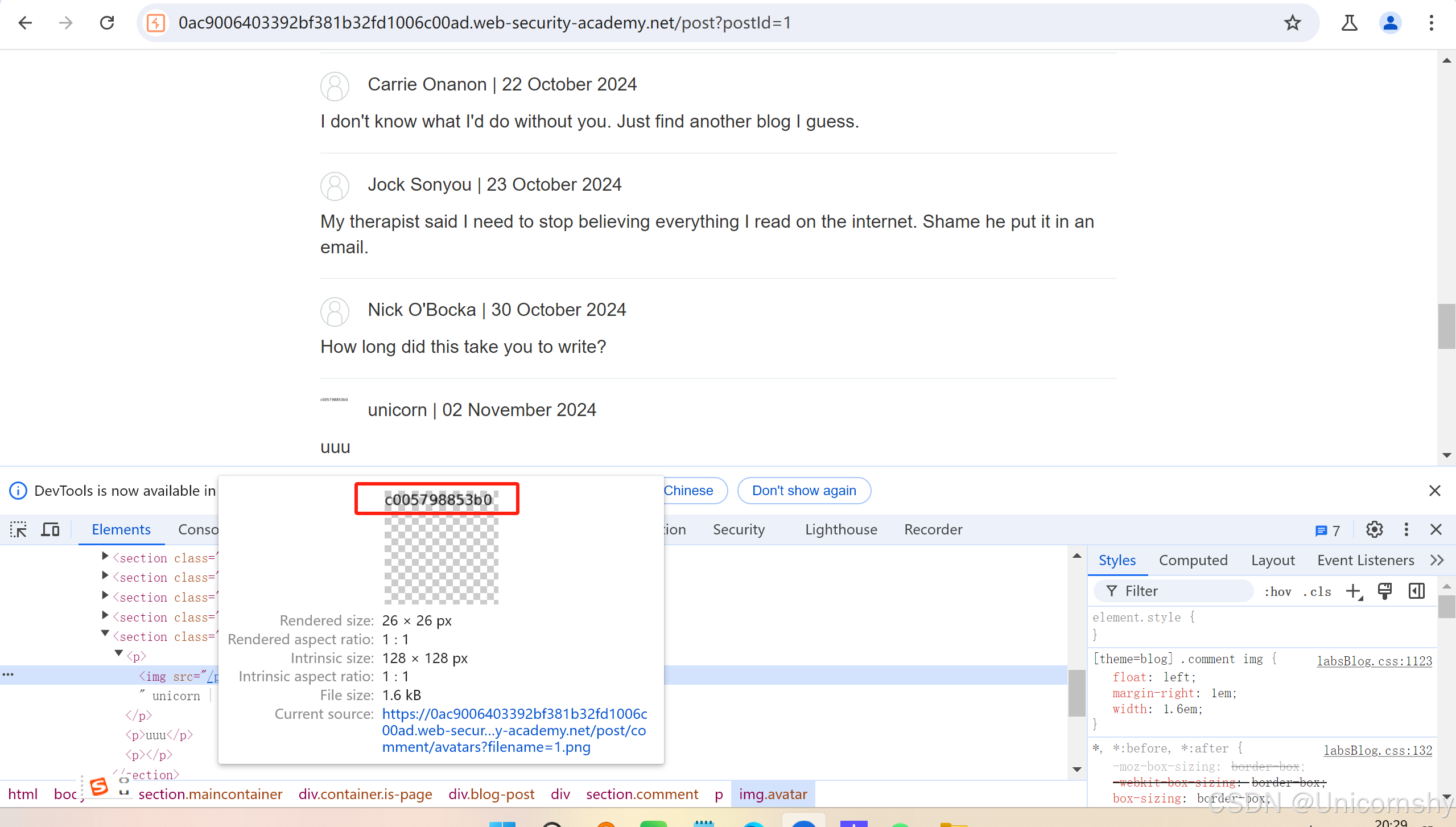
Task: Bookmark this page with star icon
Action: pos(1292,23)
